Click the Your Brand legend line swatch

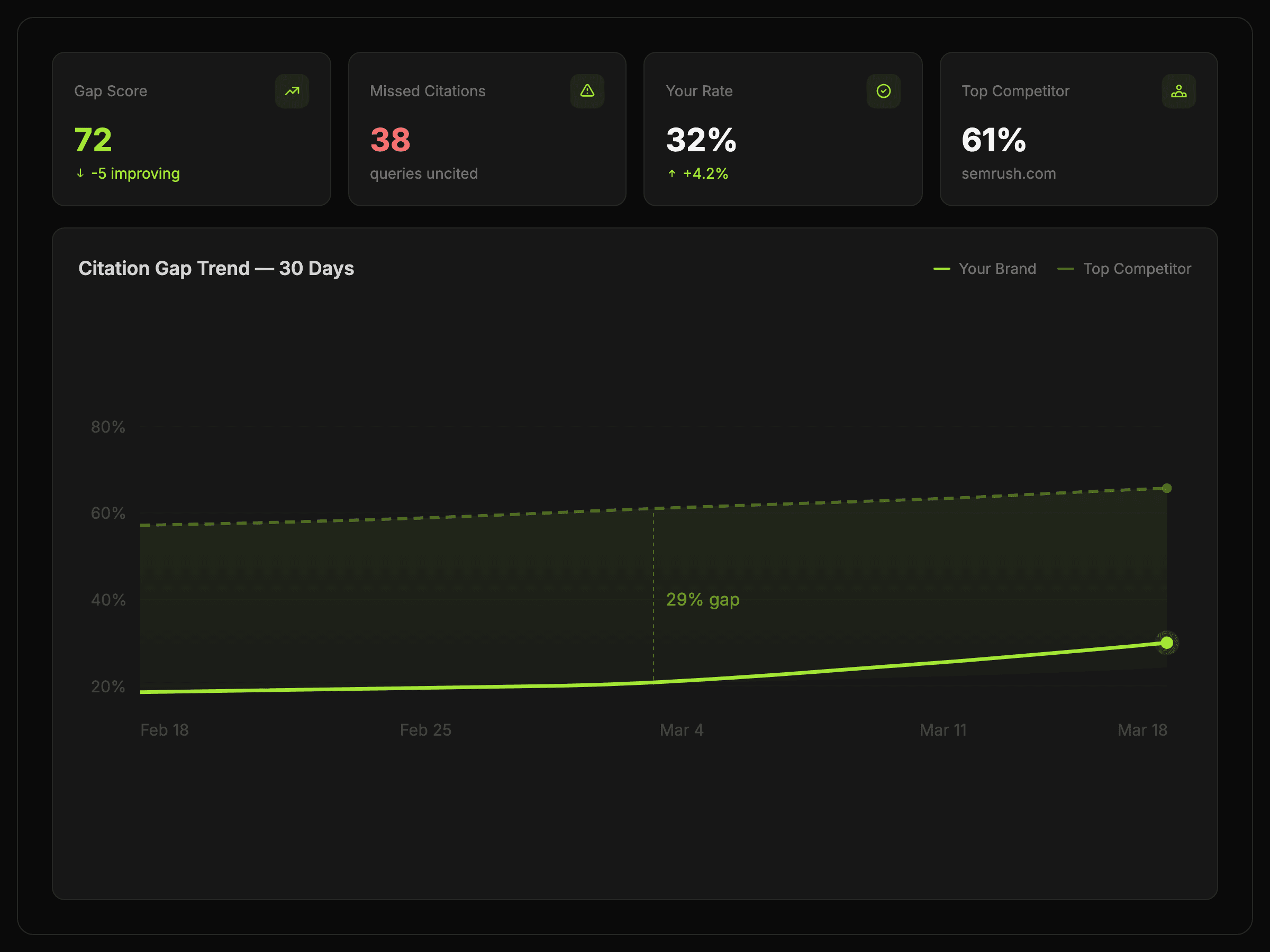tap(941, 269)
